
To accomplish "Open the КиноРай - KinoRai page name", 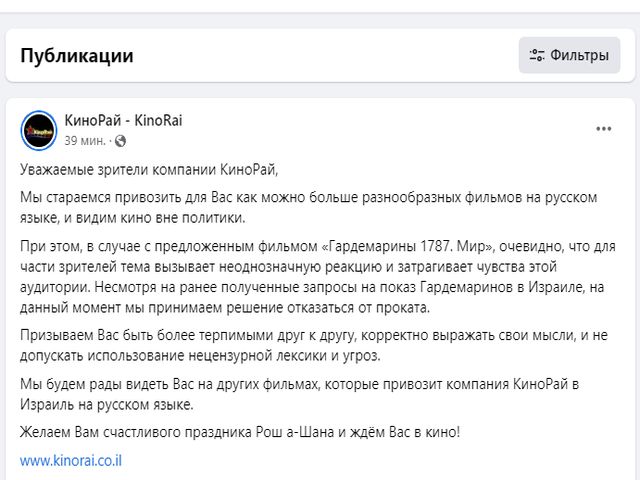I will (x=123, y=120).
